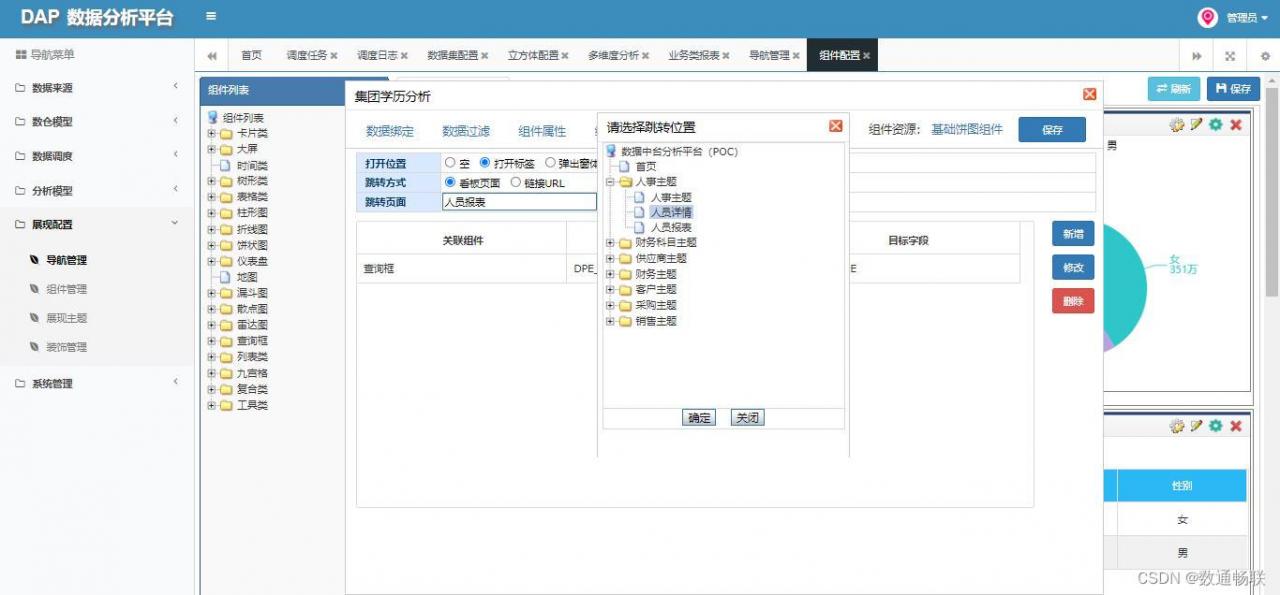Switch to the 多维度分析 tab

(613, 56)
